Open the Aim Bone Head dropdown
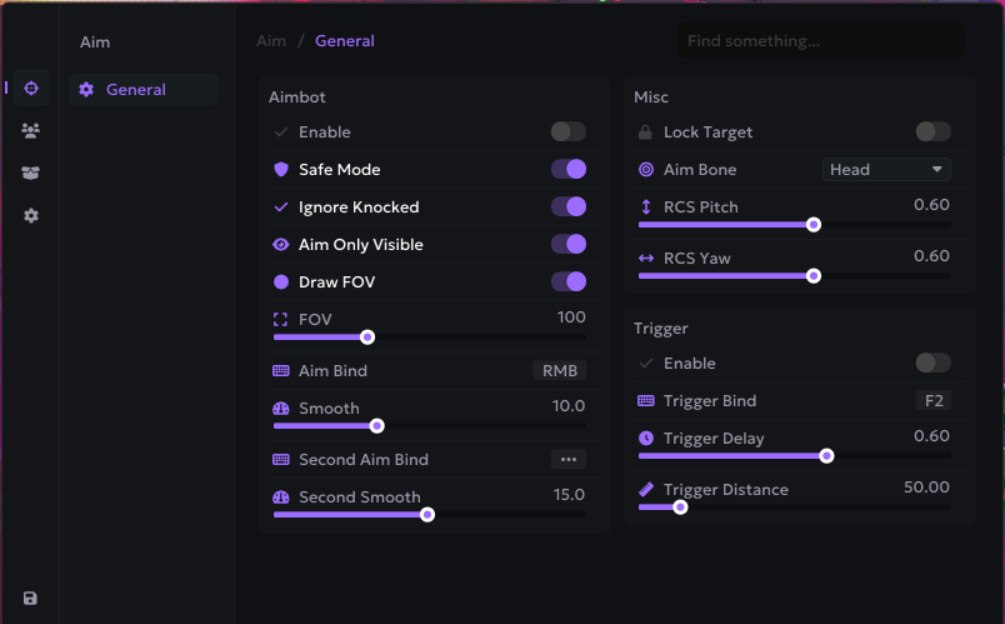1005x624 pixels. (886, 170)
